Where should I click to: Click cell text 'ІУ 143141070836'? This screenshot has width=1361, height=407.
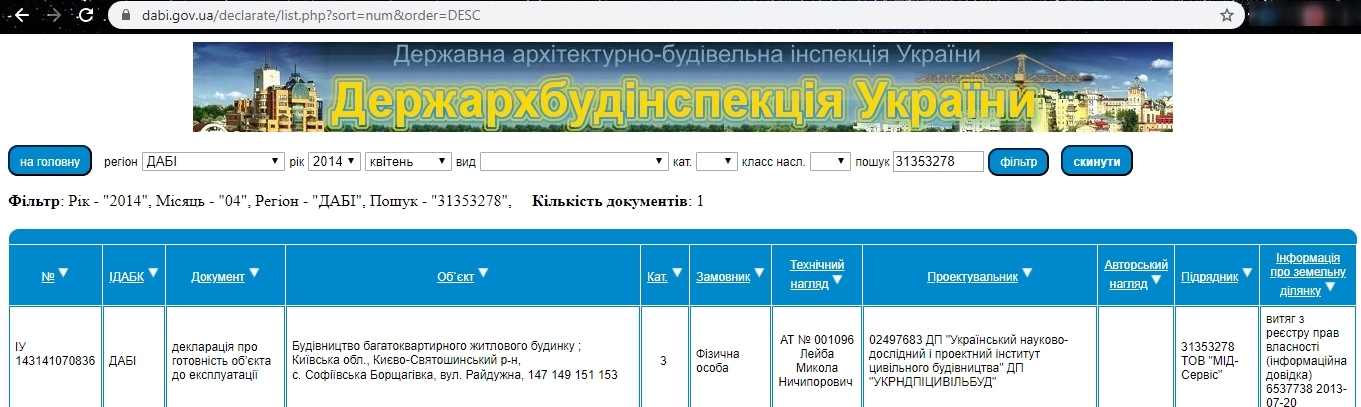click(x=55, y=354)
